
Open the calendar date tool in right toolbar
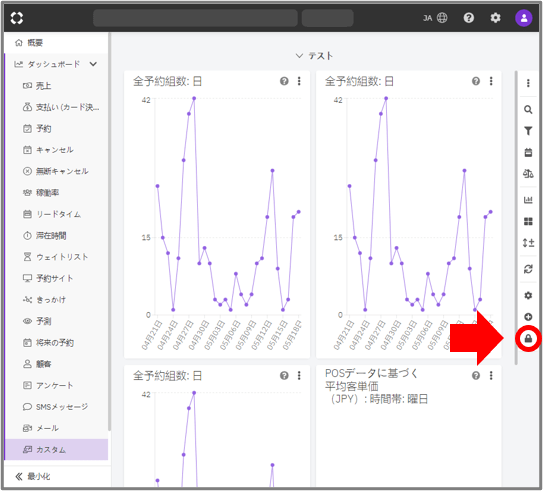528,152
